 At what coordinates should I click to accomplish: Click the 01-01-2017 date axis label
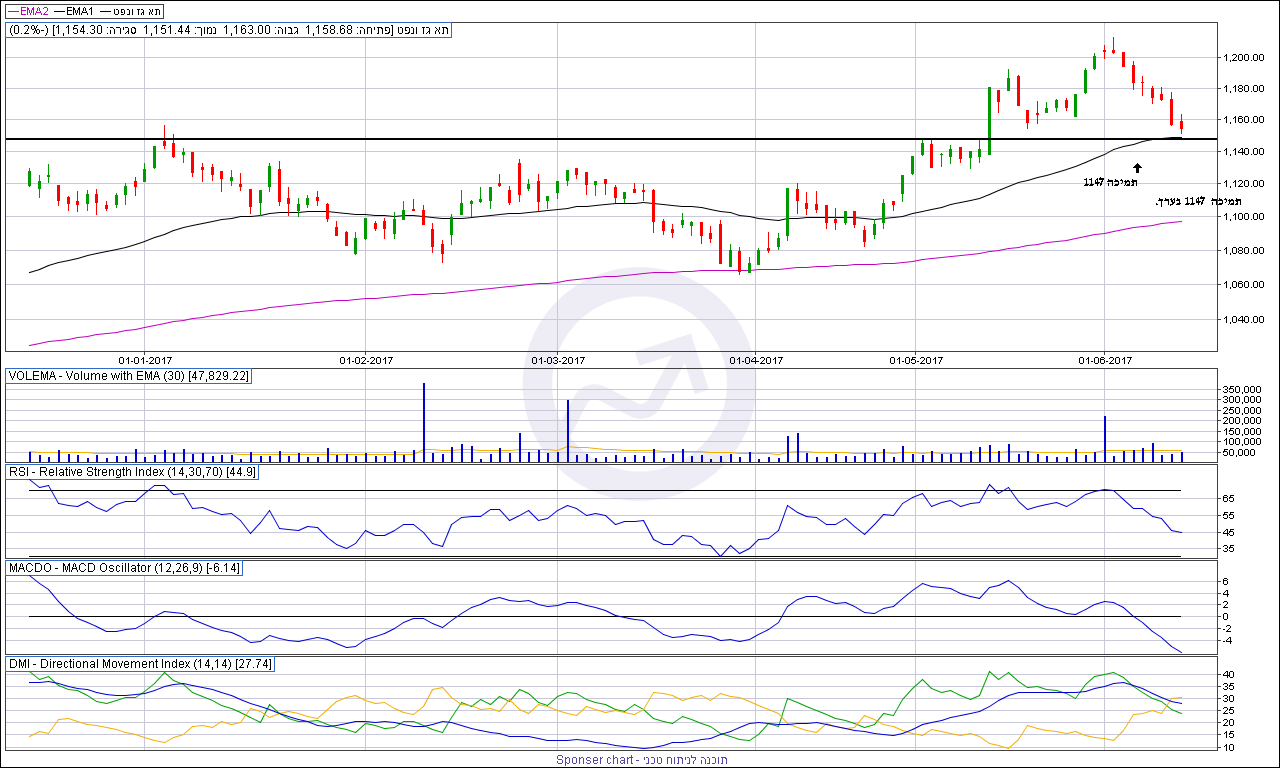[145, 360]
